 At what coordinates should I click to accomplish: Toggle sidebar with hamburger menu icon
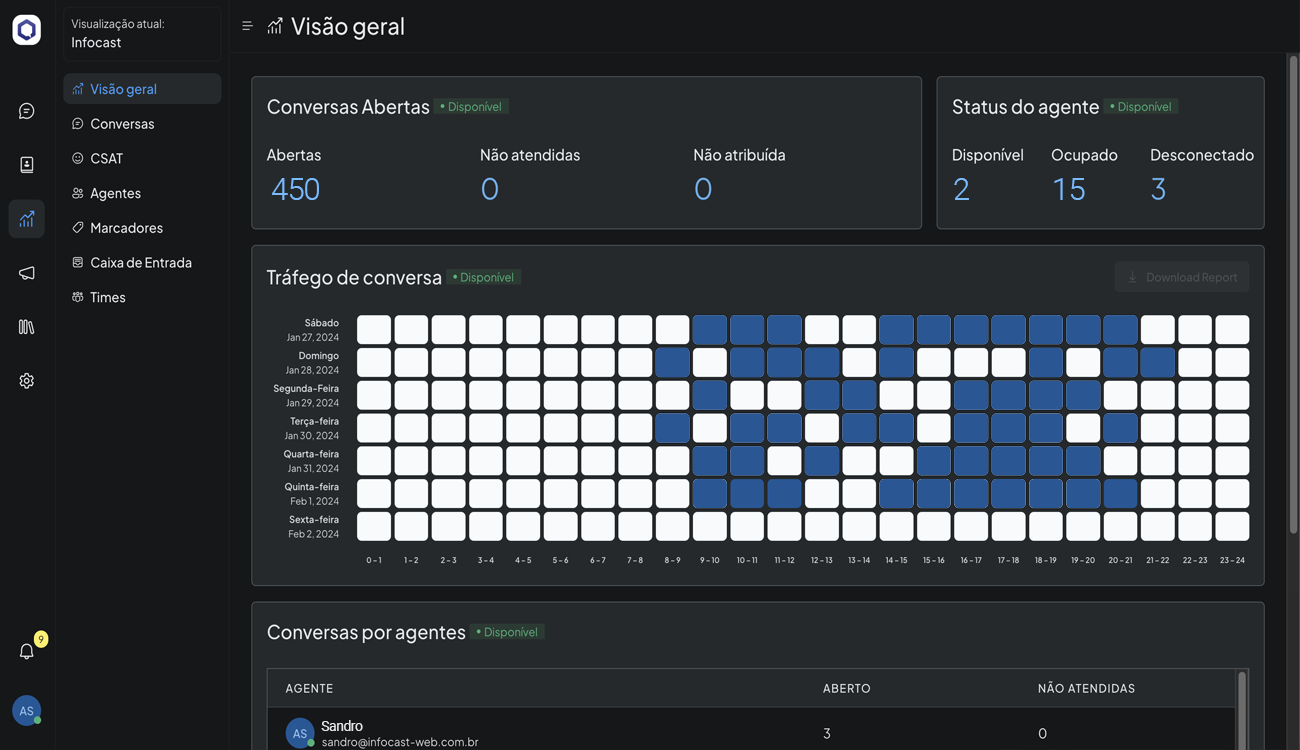point(247,26)
